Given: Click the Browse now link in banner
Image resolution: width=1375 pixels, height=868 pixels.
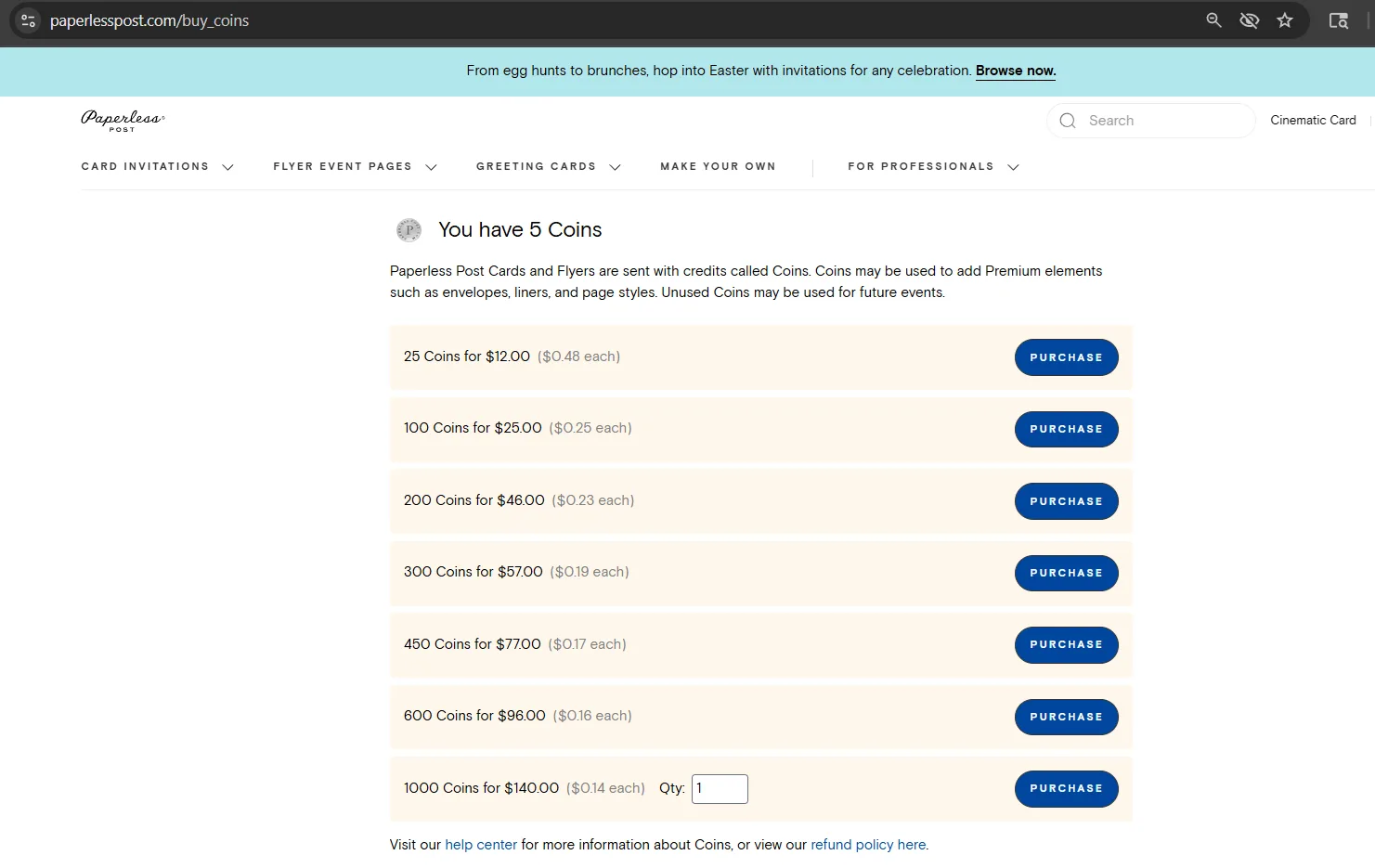Looking at the screenshot, I should tap(1016, 71).
